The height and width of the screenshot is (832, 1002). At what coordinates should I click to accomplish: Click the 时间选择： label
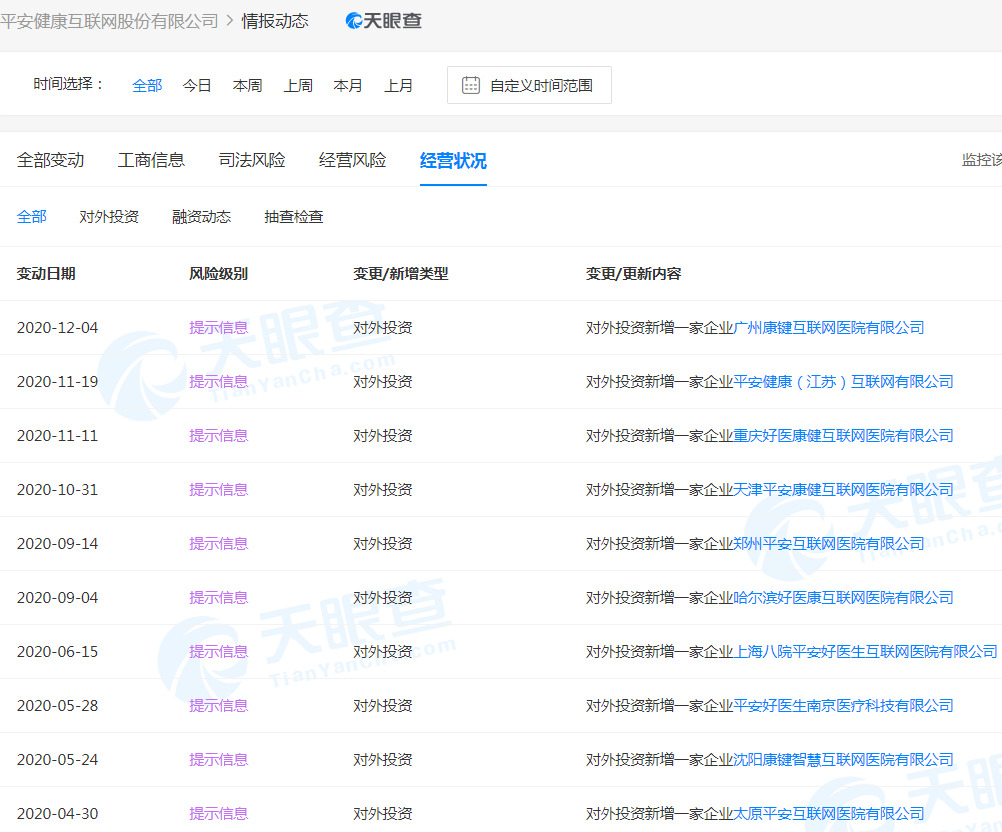[68, 84]
